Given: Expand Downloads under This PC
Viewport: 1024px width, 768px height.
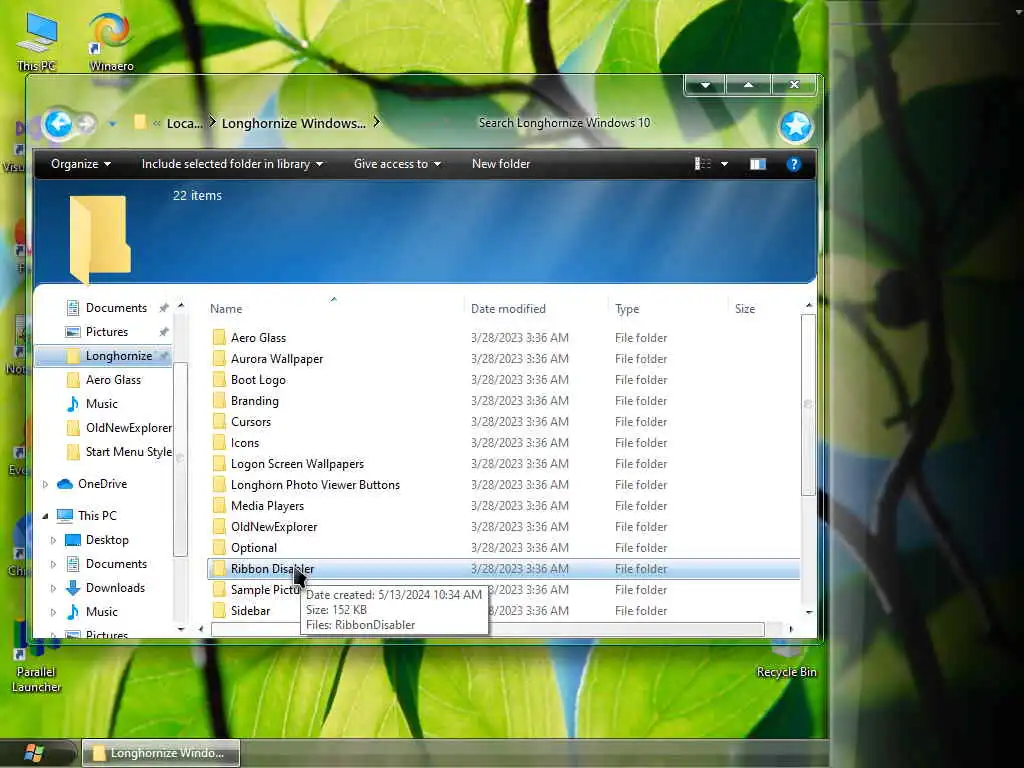Looking at the screenshot, I should (54, 588).
